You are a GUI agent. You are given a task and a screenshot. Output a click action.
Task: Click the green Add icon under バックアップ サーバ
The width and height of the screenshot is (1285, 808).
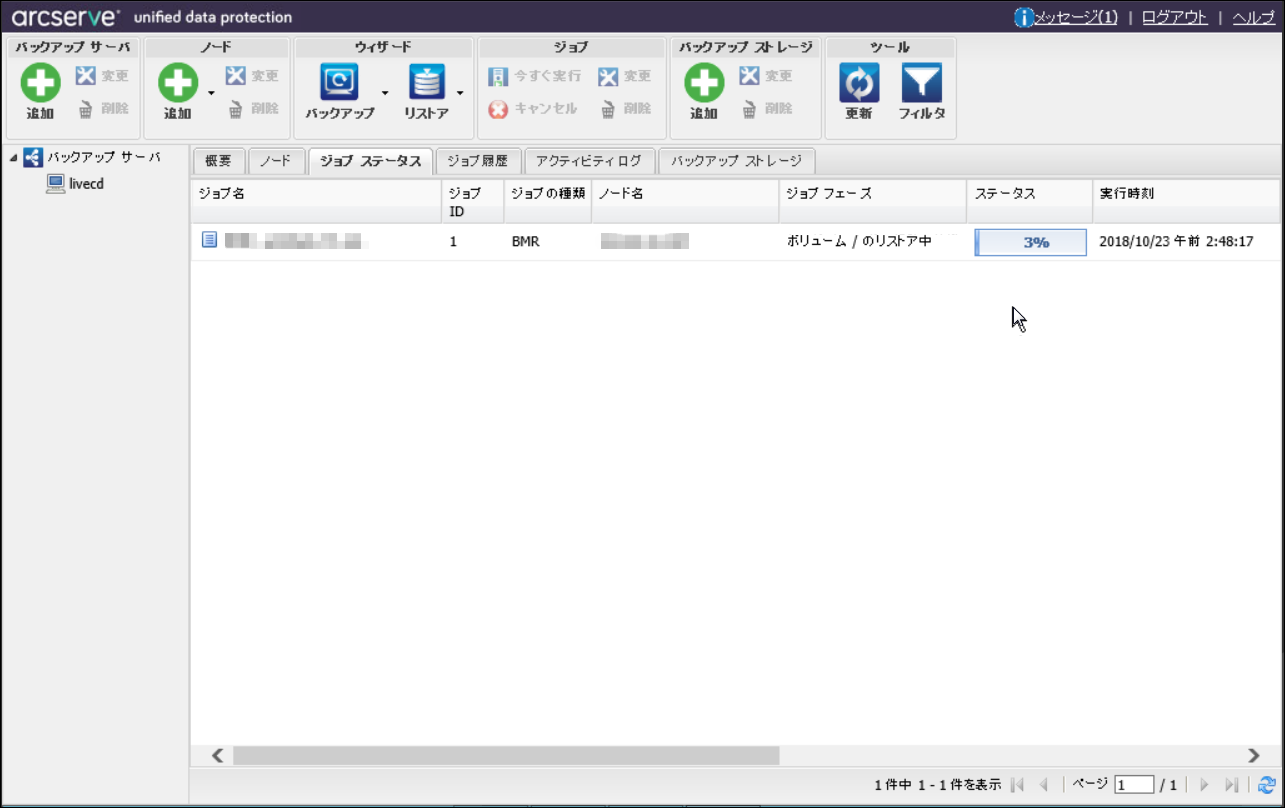tap(40, 83)
